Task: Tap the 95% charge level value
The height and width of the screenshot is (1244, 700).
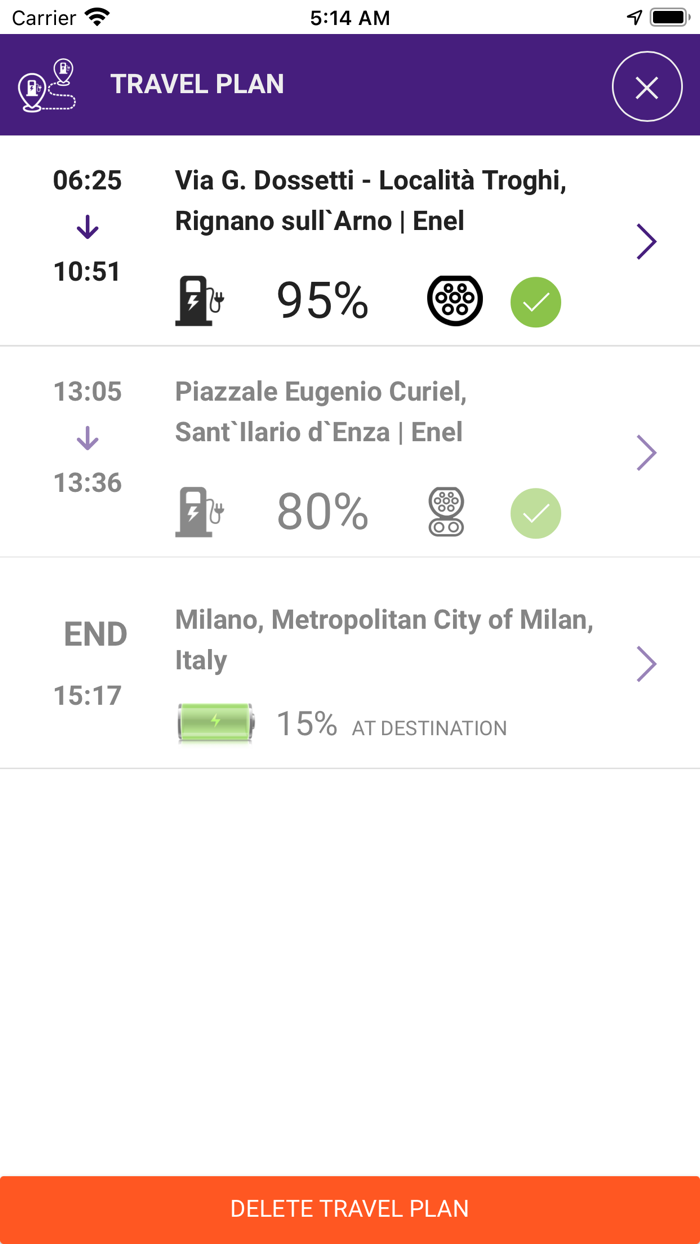Action: tap(322, 301)
